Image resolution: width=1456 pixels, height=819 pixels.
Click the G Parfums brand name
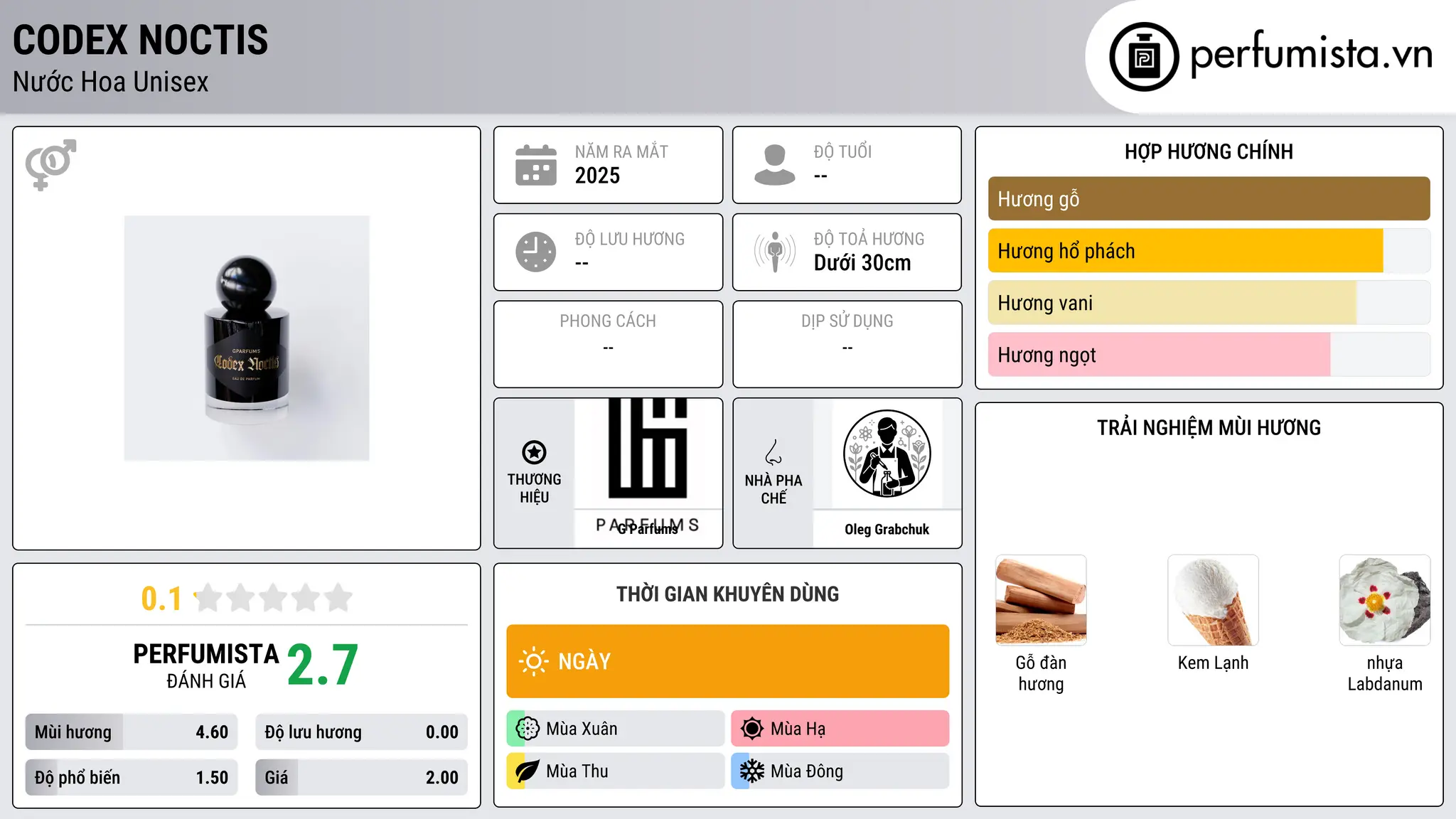[648, 529]
